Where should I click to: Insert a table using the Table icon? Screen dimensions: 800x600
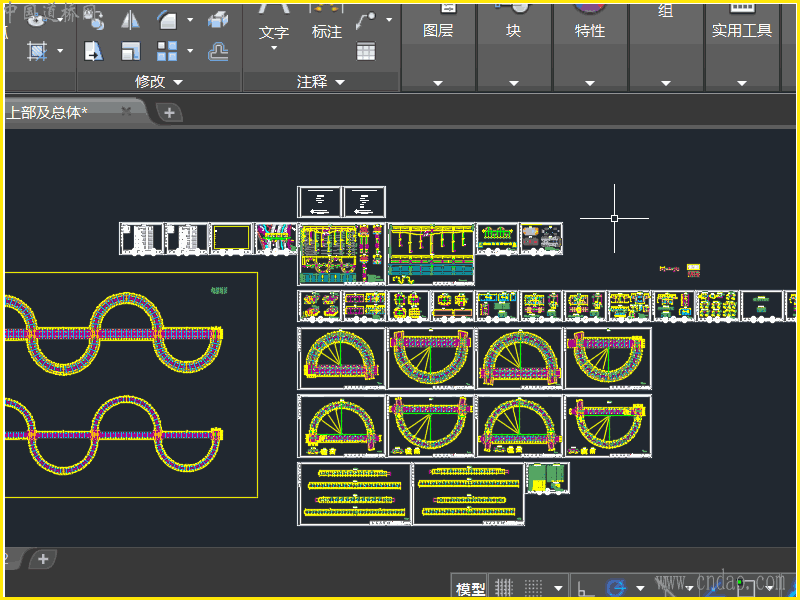[366, 51]
